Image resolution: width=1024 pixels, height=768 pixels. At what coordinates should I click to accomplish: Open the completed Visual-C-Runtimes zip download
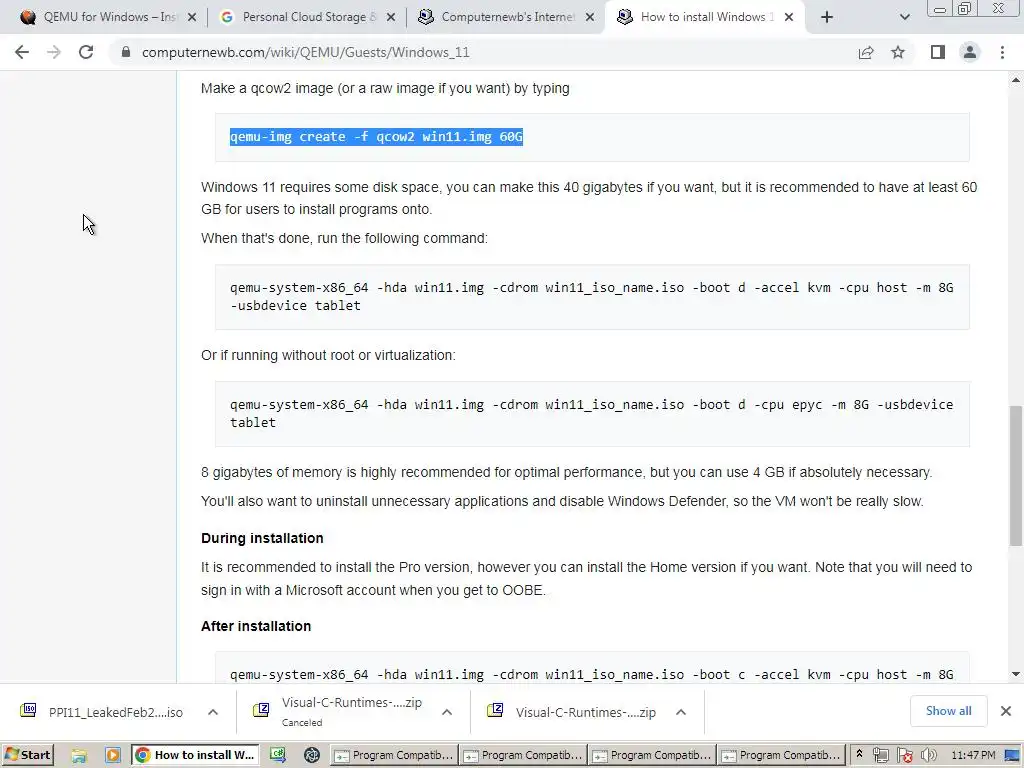[585, 712]
